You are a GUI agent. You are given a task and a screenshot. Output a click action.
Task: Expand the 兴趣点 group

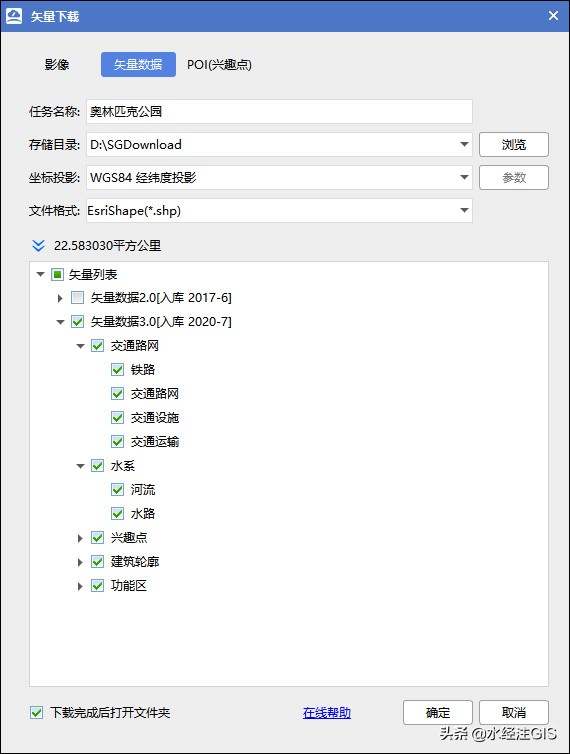point(80,538)
